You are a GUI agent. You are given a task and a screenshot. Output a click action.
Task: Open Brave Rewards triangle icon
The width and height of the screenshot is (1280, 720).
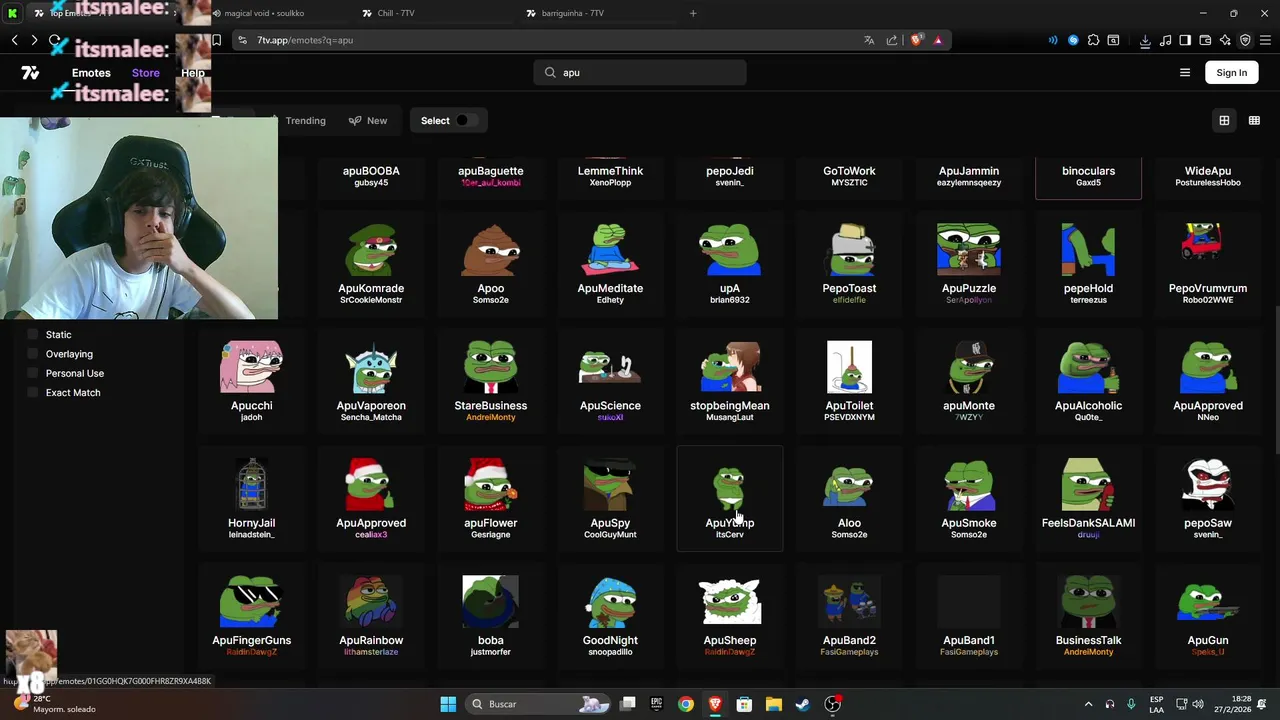(938, 40)
